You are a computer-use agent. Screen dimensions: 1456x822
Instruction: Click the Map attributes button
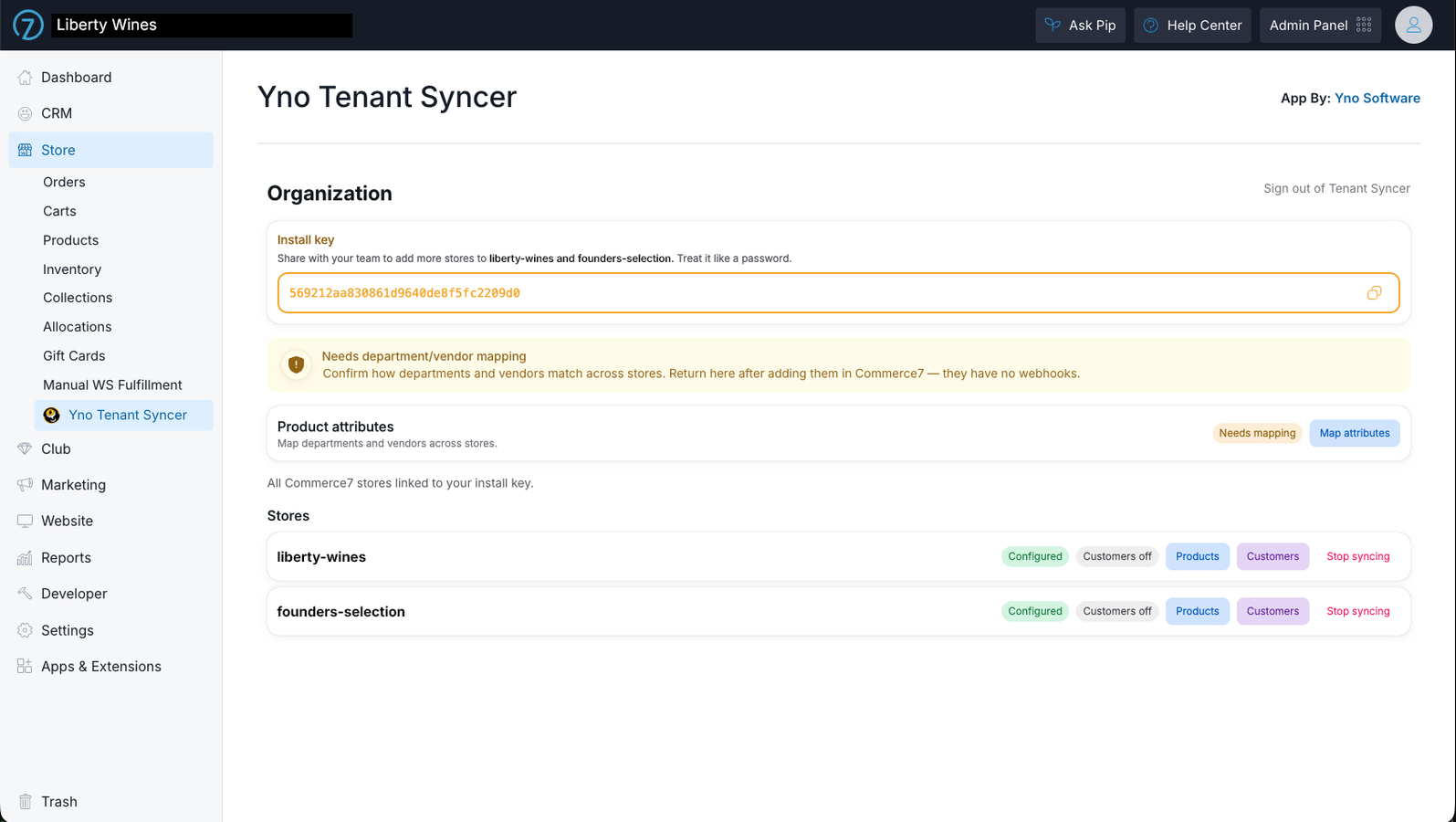click(1355, 433)
